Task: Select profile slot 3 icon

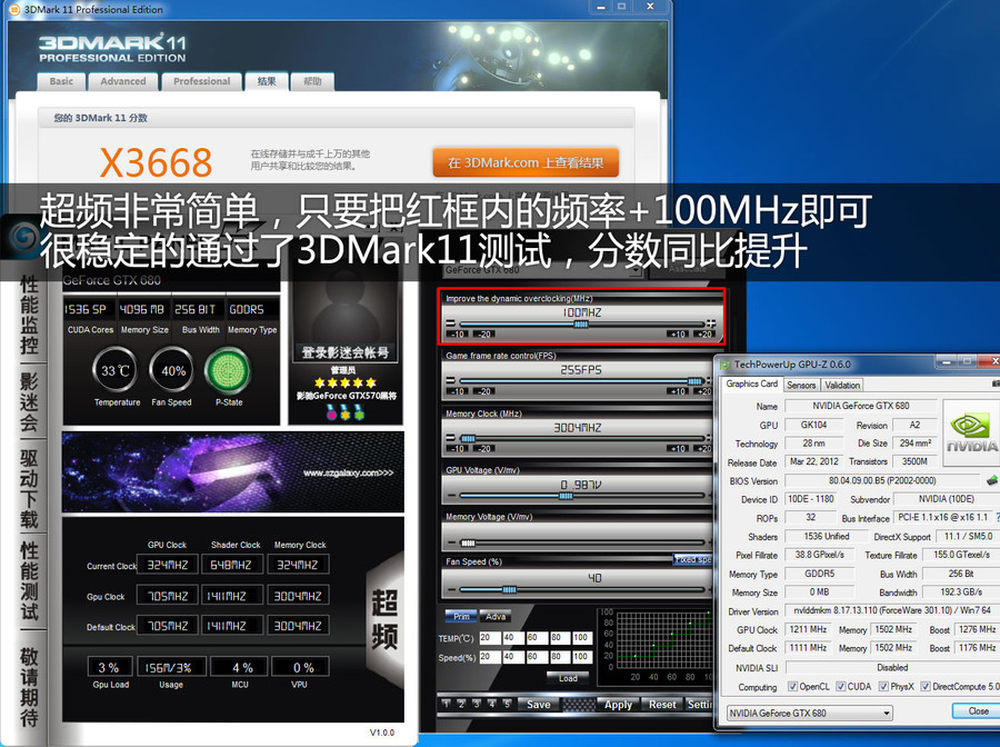Action: point(476,704)
